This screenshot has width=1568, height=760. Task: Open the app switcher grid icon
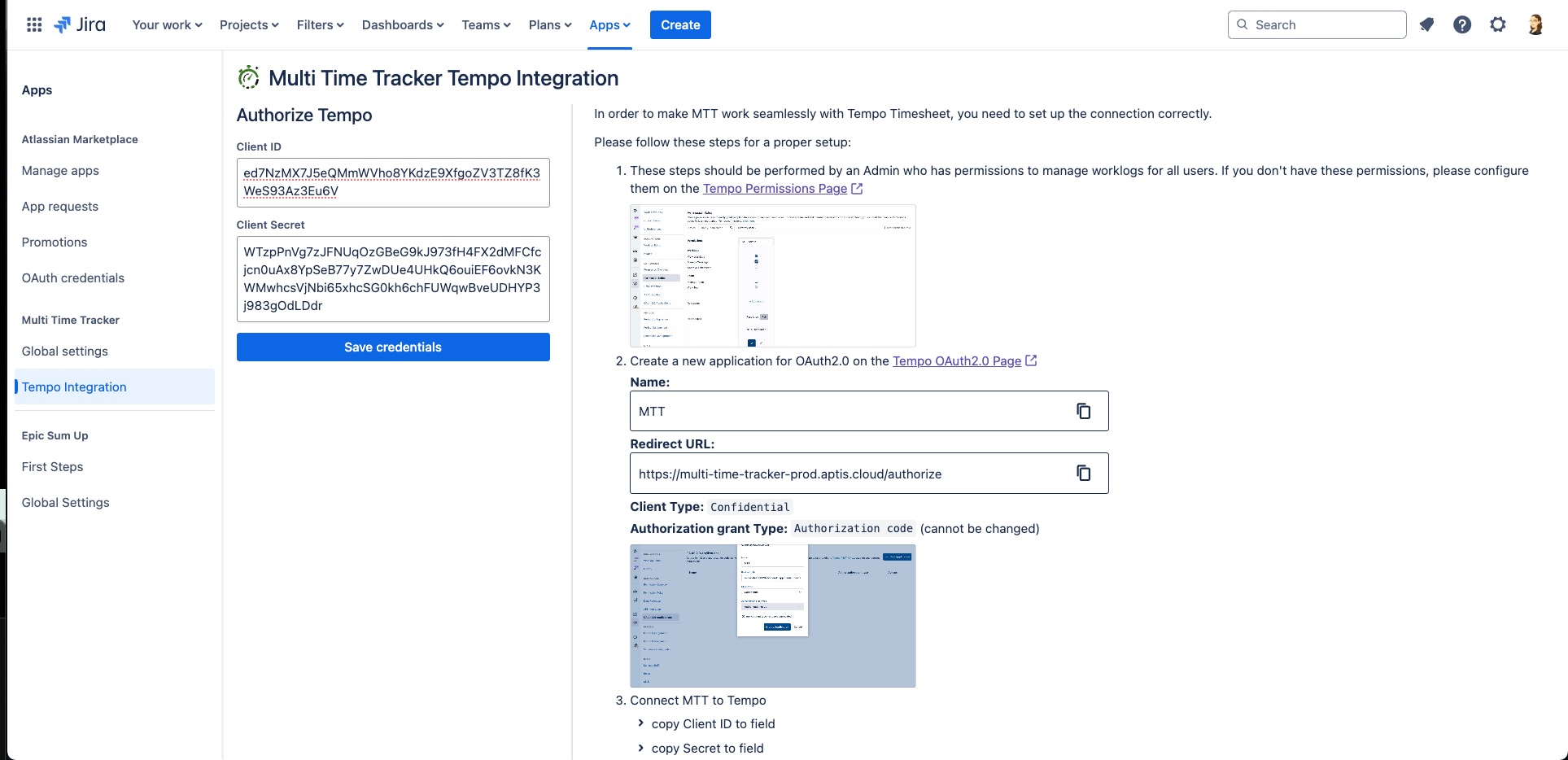(34, 24)
